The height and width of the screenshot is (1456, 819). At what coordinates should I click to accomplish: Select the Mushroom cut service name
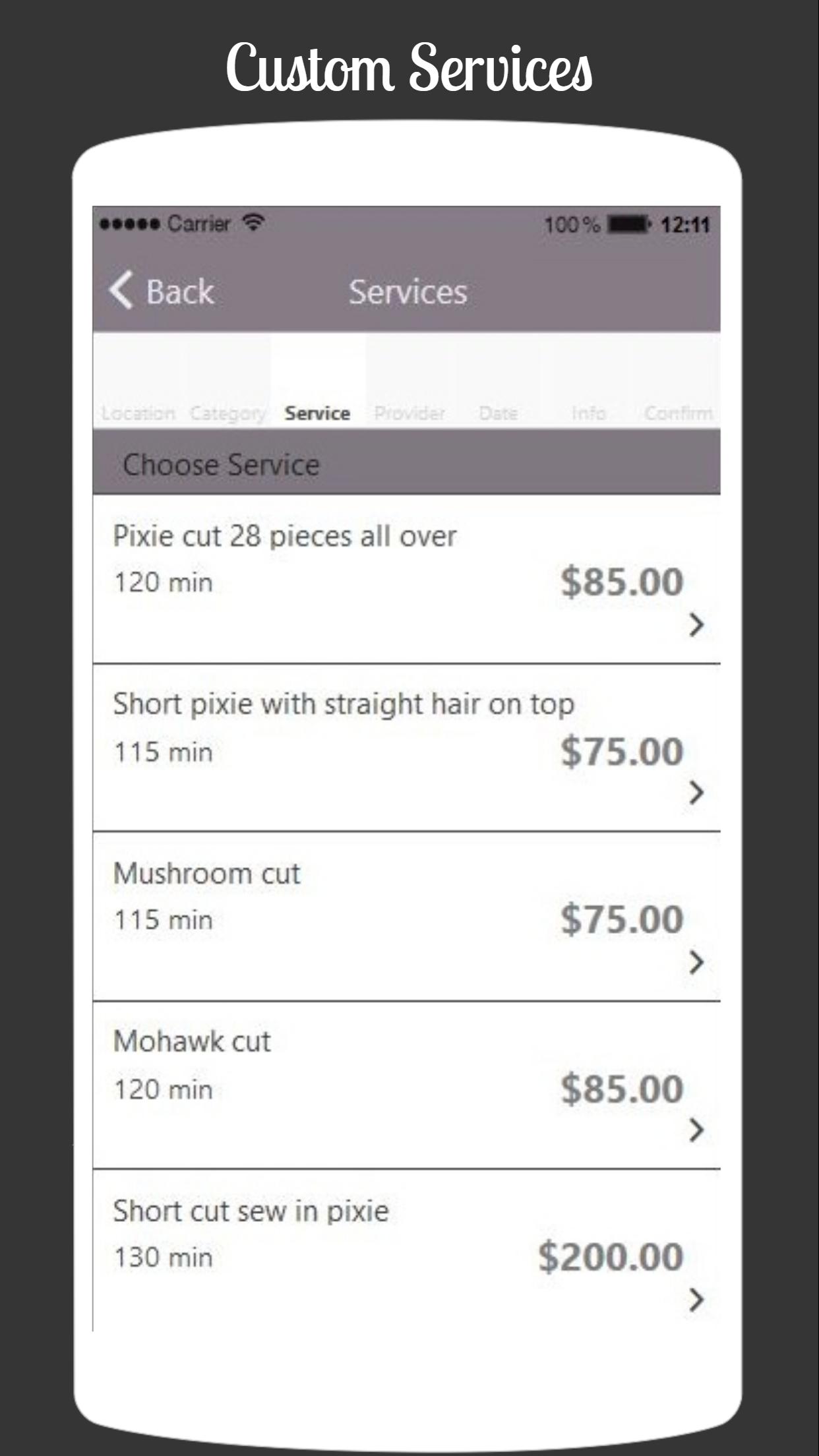pos(206,874)
